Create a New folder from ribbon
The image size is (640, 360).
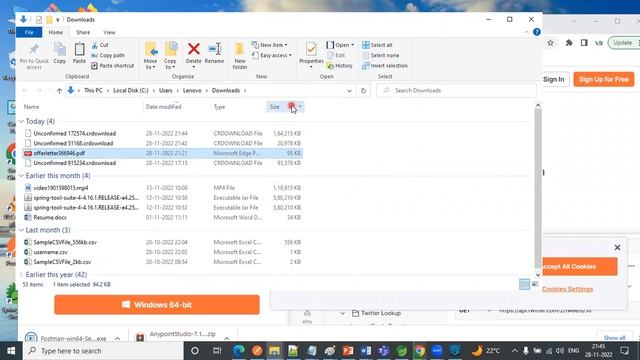coord(240,56)
